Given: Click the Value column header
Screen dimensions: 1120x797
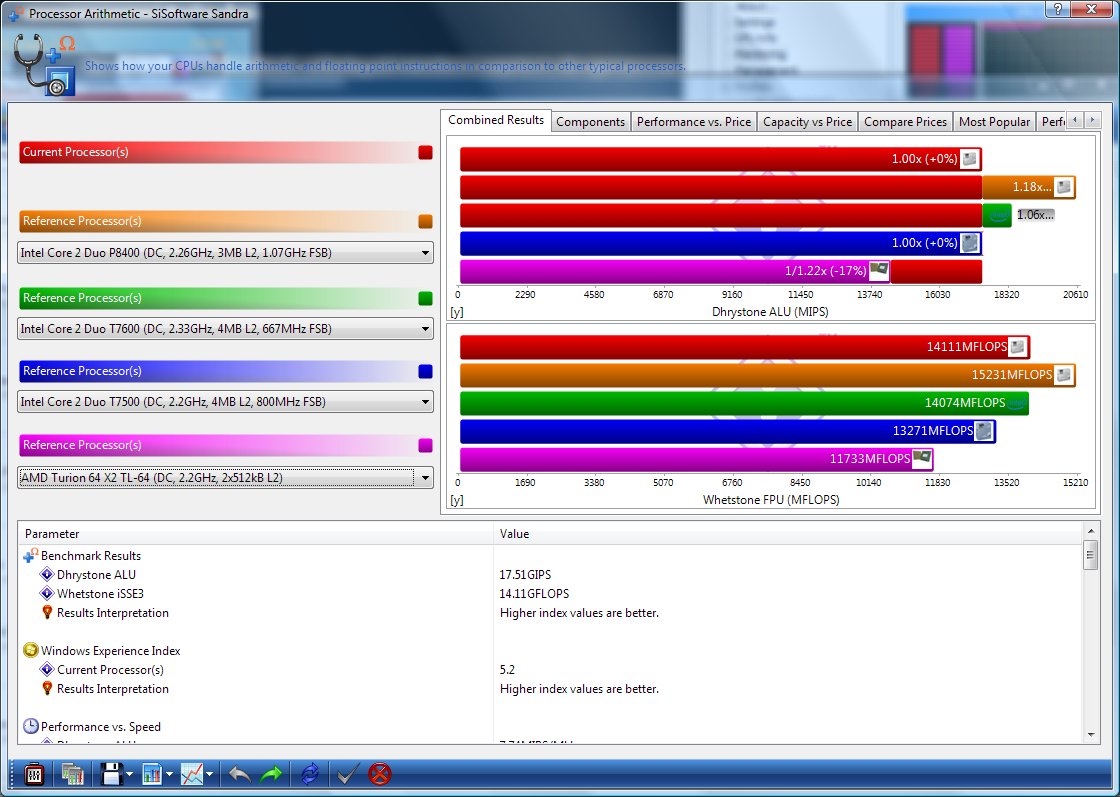Looking at the screenshot, I should tap(788, 533).
